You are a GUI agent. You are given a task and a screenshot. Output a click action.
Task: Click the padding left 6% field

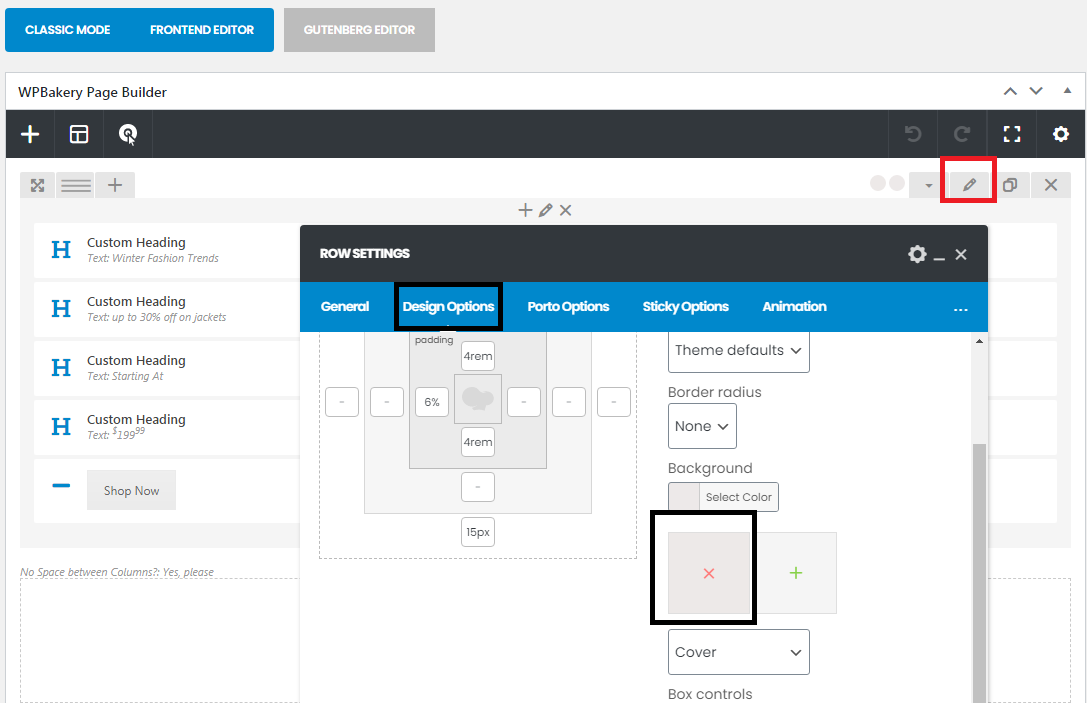pyautogui.click(x=432, y=402)
